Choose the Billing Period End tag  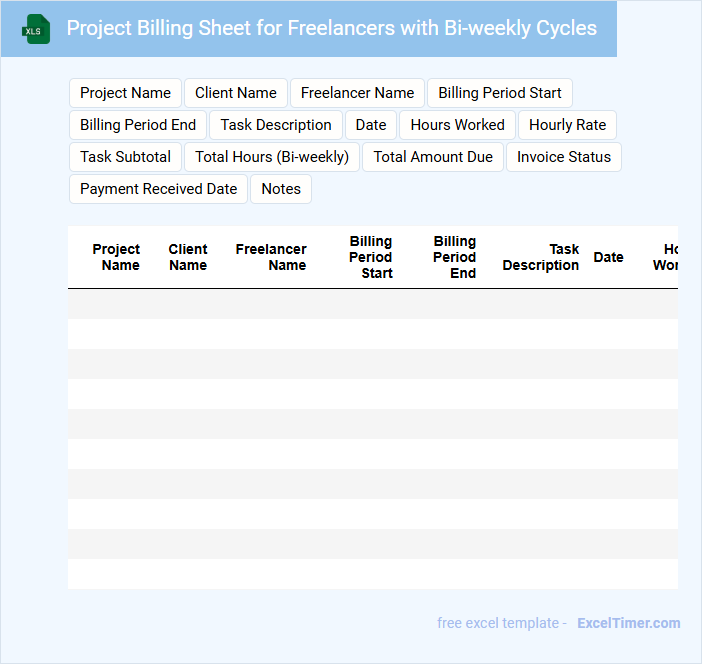(x=138, y=125)
